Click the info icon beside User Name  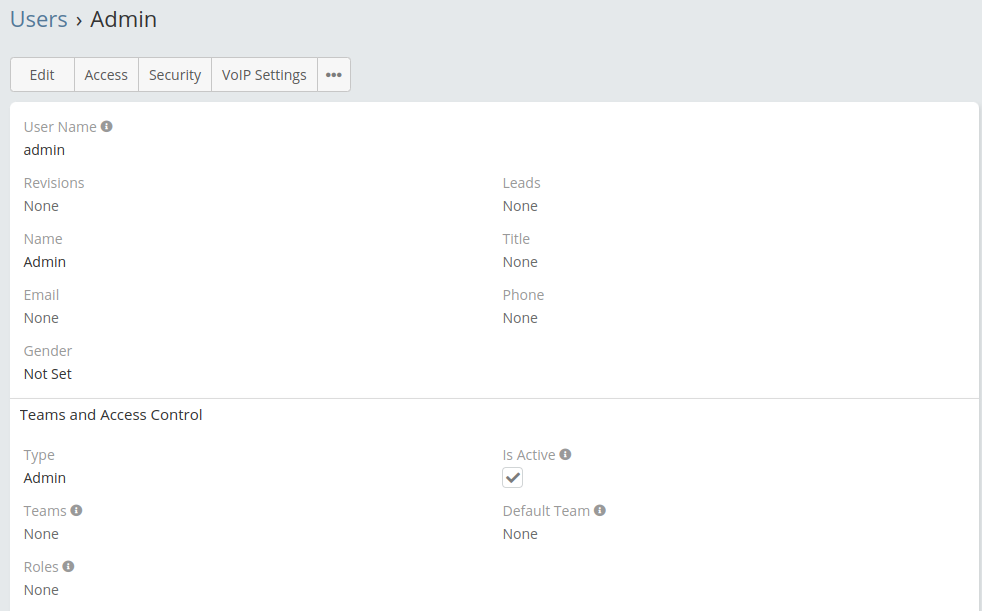[x=107, y=127]
